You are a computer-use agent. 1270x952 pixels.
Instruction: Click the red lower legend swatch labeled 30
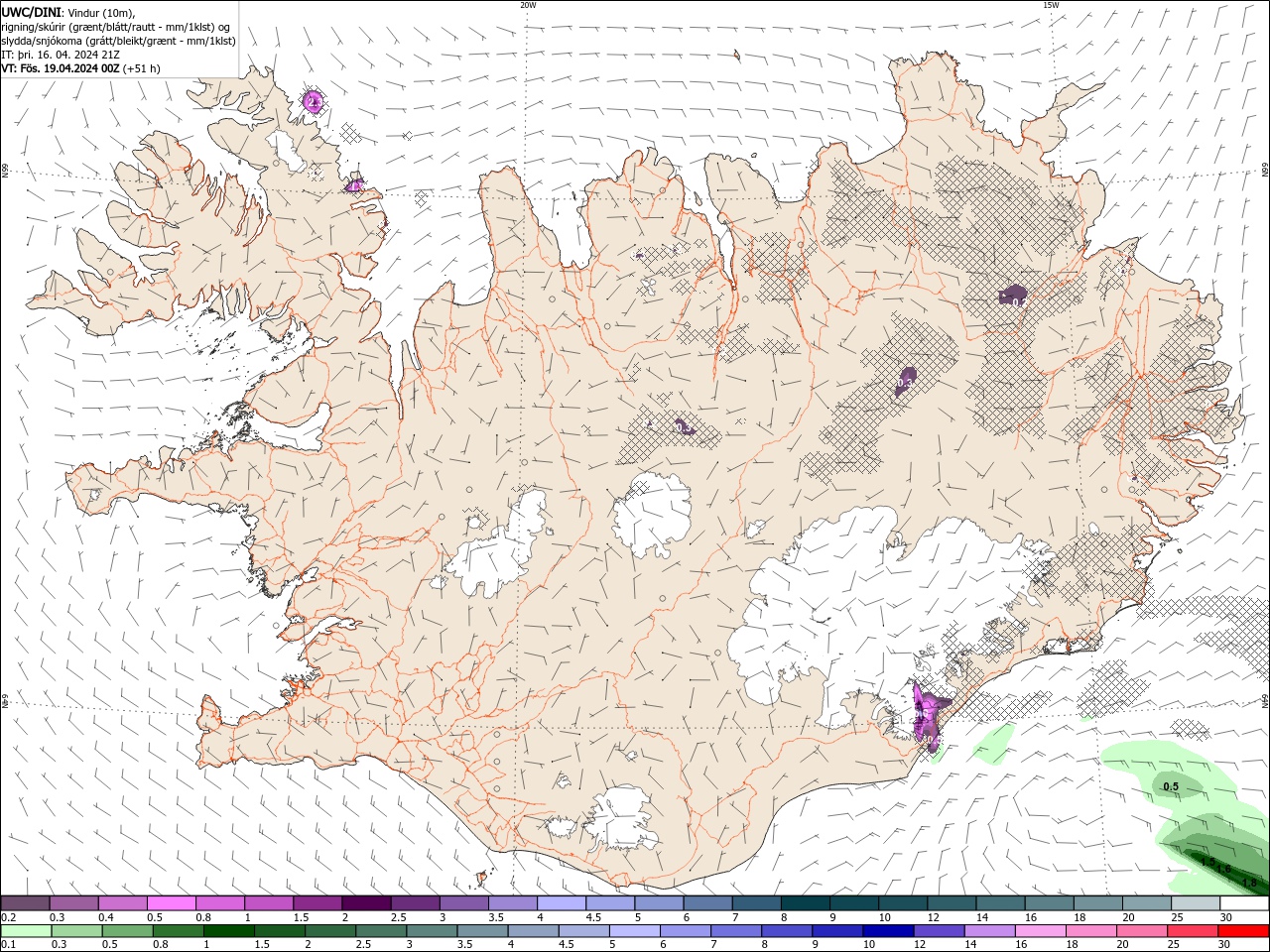(x=1244, y=931)
